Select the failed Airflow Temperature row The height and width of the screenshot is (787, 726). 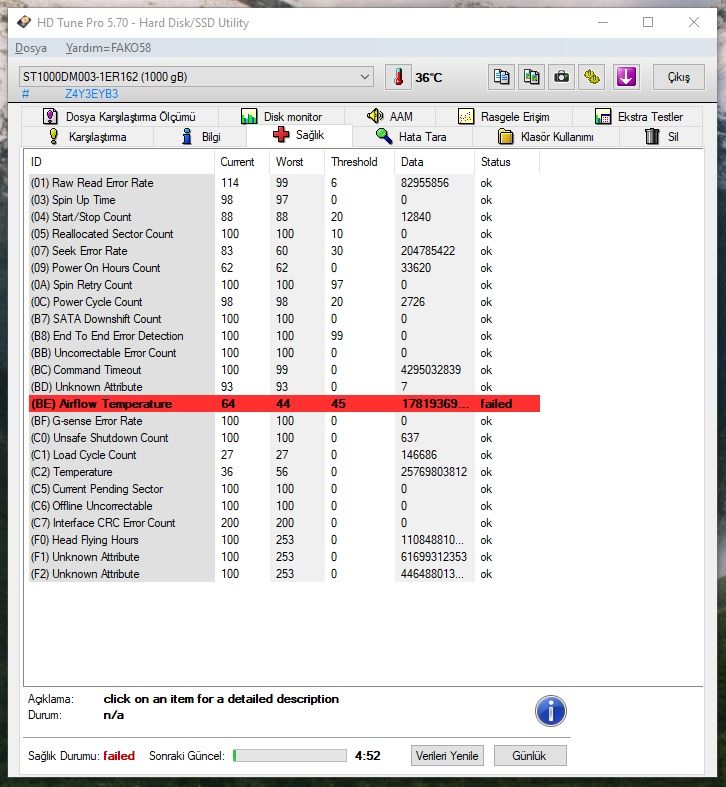pyautogui.click(x=284, y=404)
